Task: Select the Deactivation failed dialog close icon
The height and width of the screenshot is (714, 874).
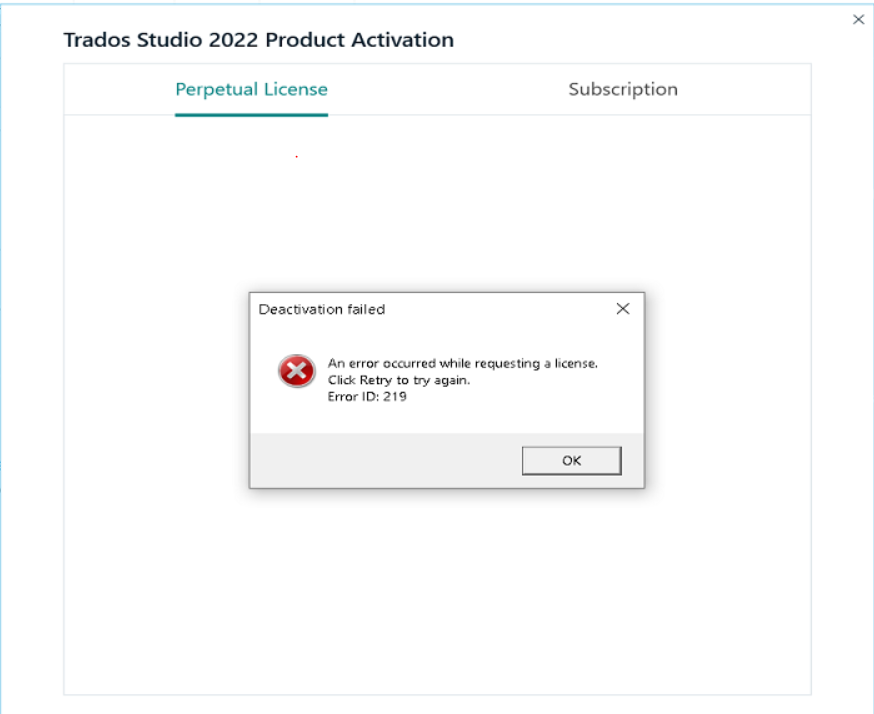Action: tap(622, 309)
